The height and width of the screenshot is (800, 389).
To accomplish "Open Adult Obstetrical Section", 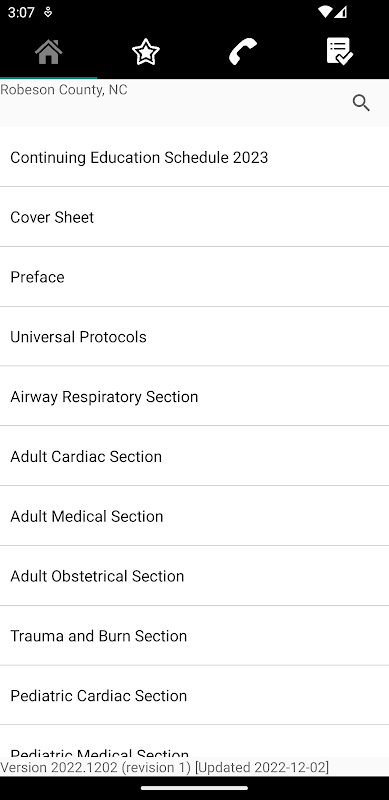I will point(194,576).
